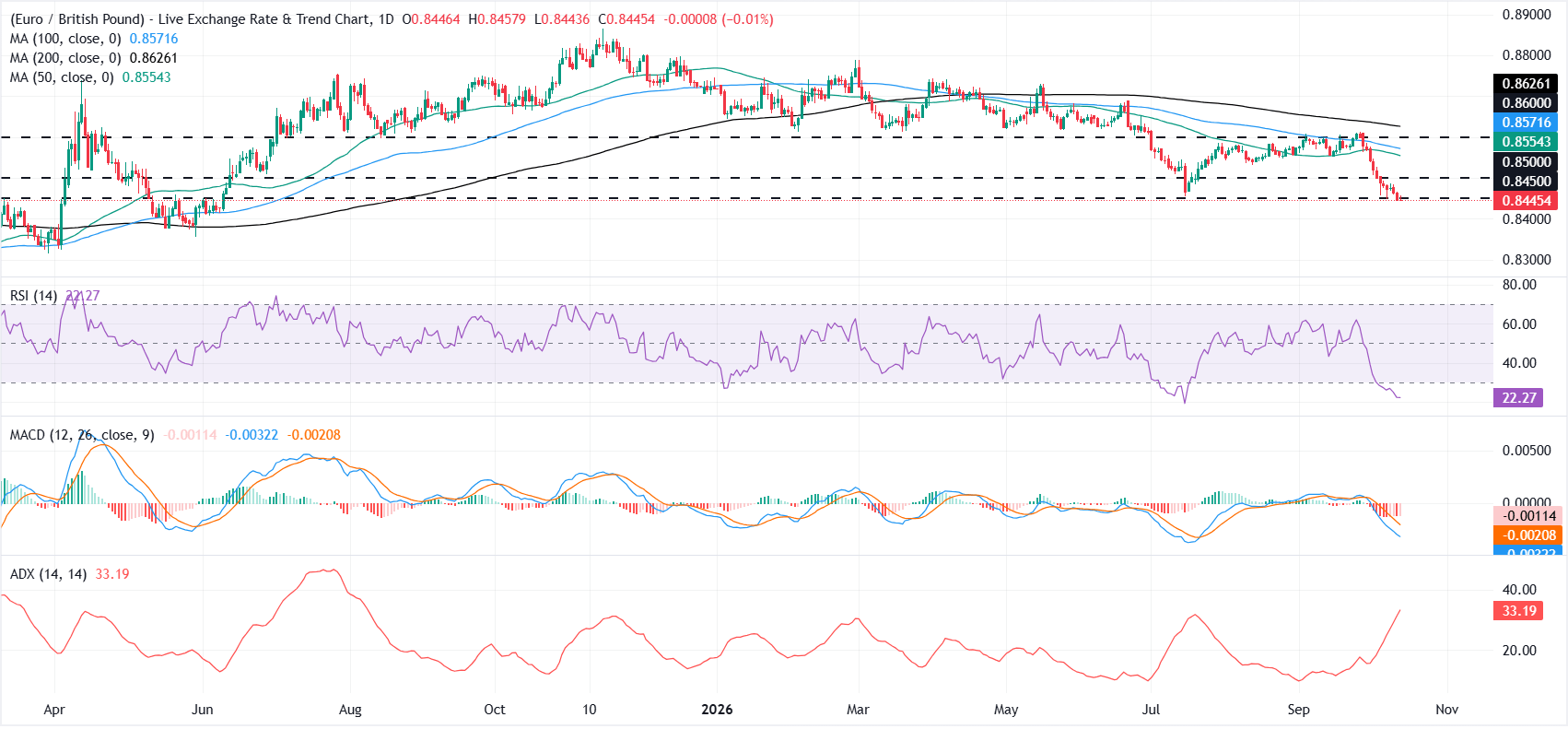Click the 0.85000 price level tag
This screenshot has width=1568, height=729.
pos(1527,162)
